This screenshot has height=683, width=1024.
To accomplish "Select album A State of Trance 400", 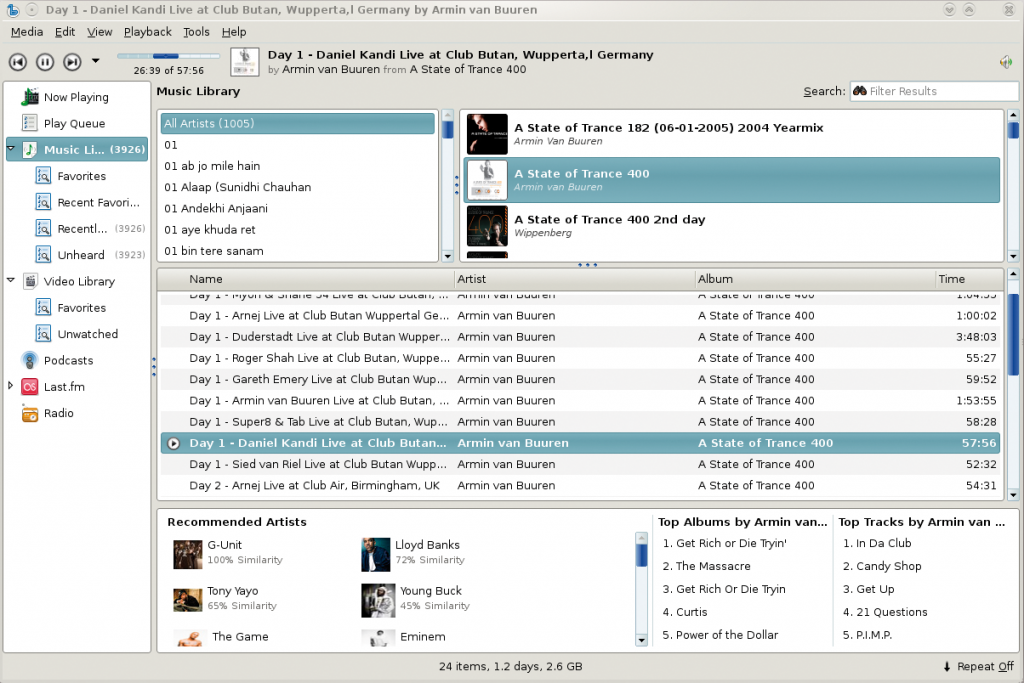I will pyautogui.click(x=731, y=180).
